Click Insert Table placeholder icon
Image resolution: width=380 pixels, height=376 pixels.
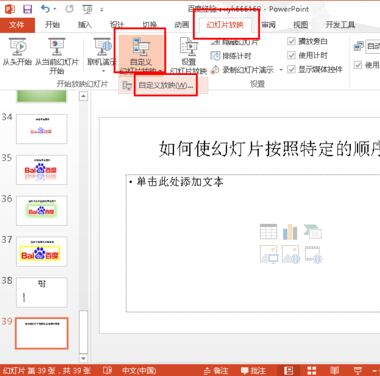point(268,232)
